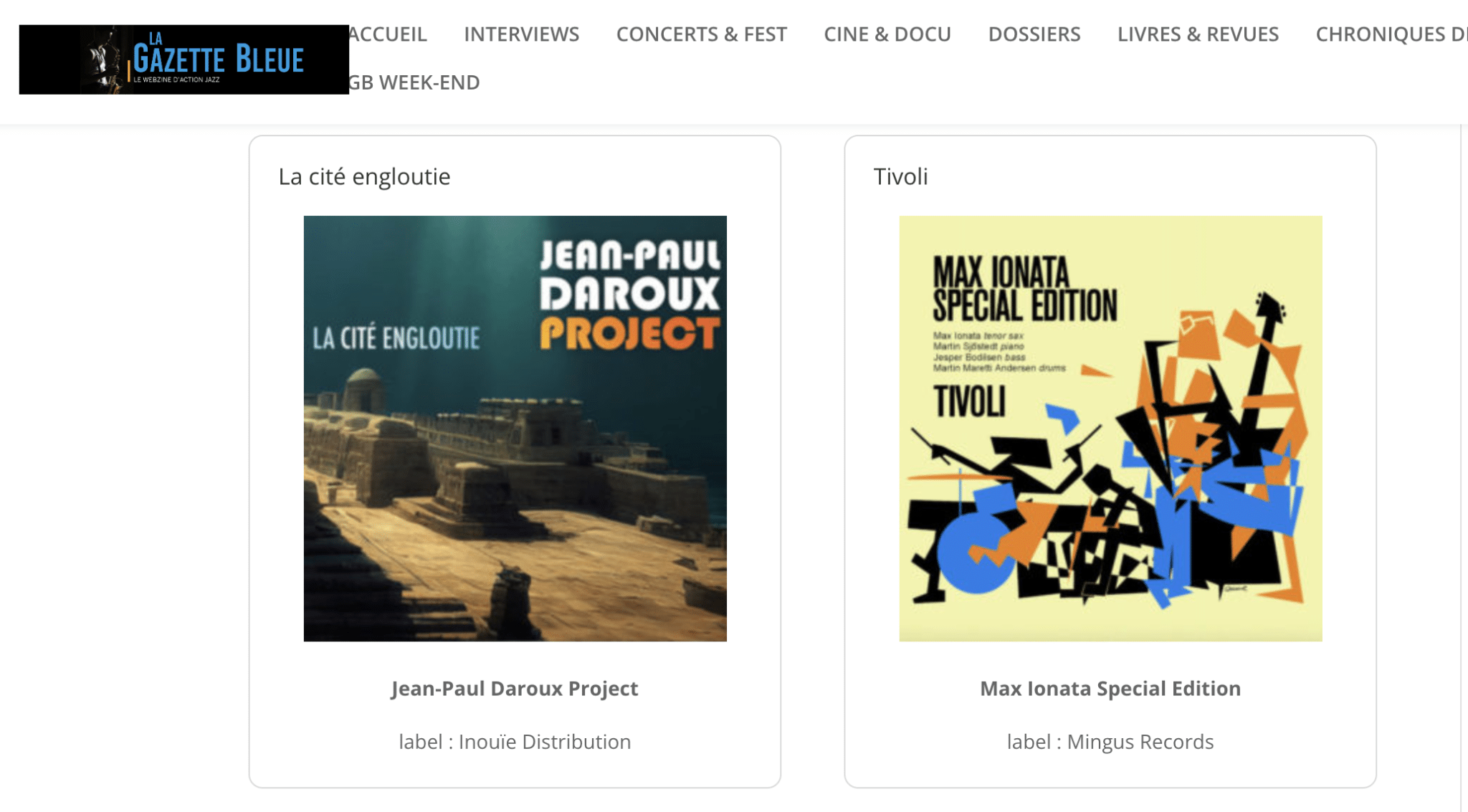Click "label : Inouïe Distribution" text
Screen dimensions: 1468x812
pos(515,742)
